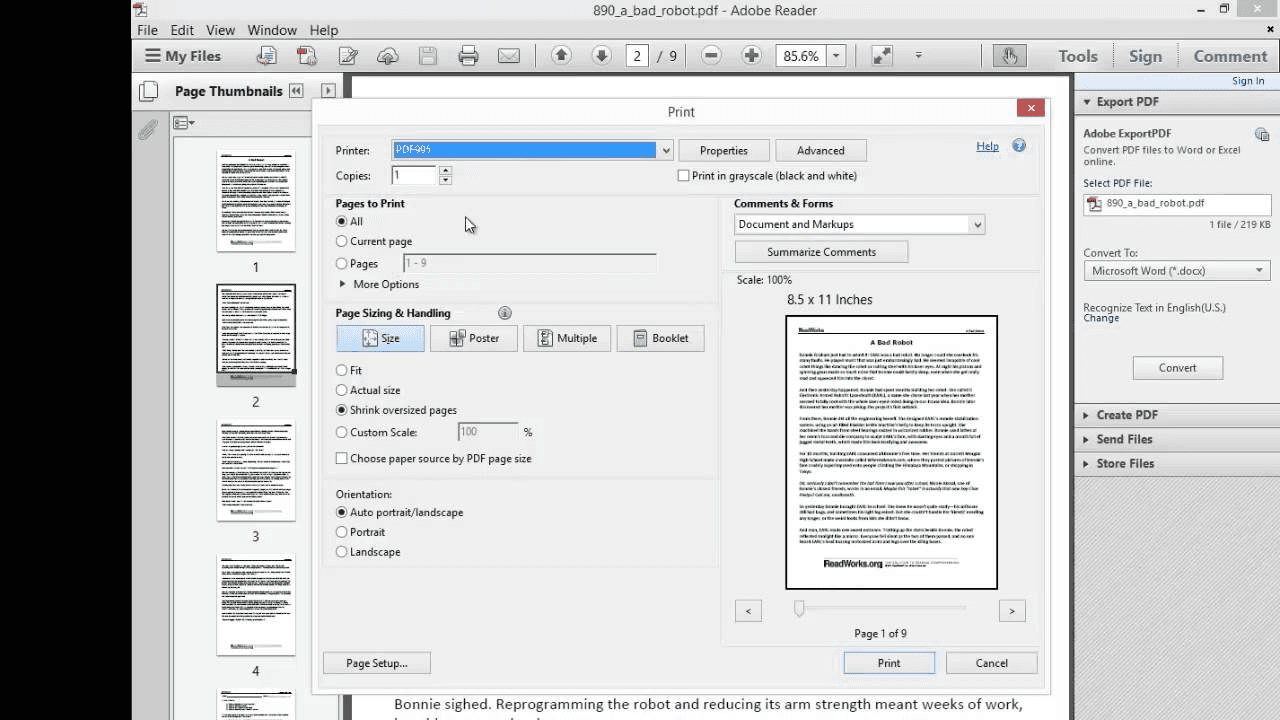Viewport: 1280px width, 720px height.
Task: Select page 3 thumbnail
Action: [x=256, y=471]
